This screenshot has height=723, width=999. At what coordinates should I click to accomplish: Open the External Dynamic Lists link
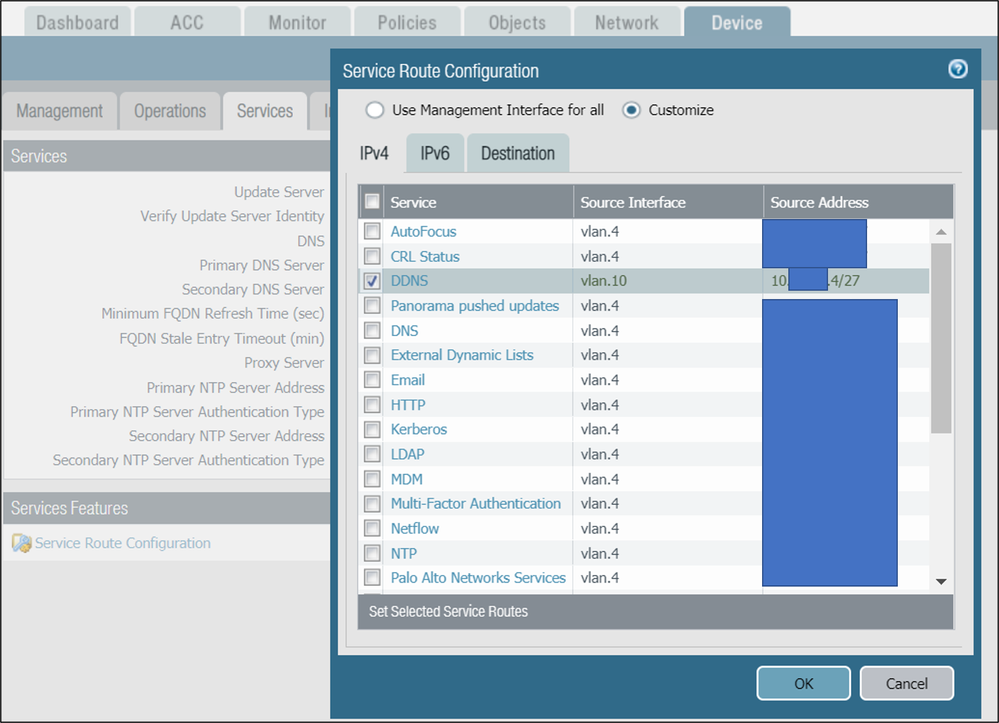pyautogui.click(x=462, y=355)
